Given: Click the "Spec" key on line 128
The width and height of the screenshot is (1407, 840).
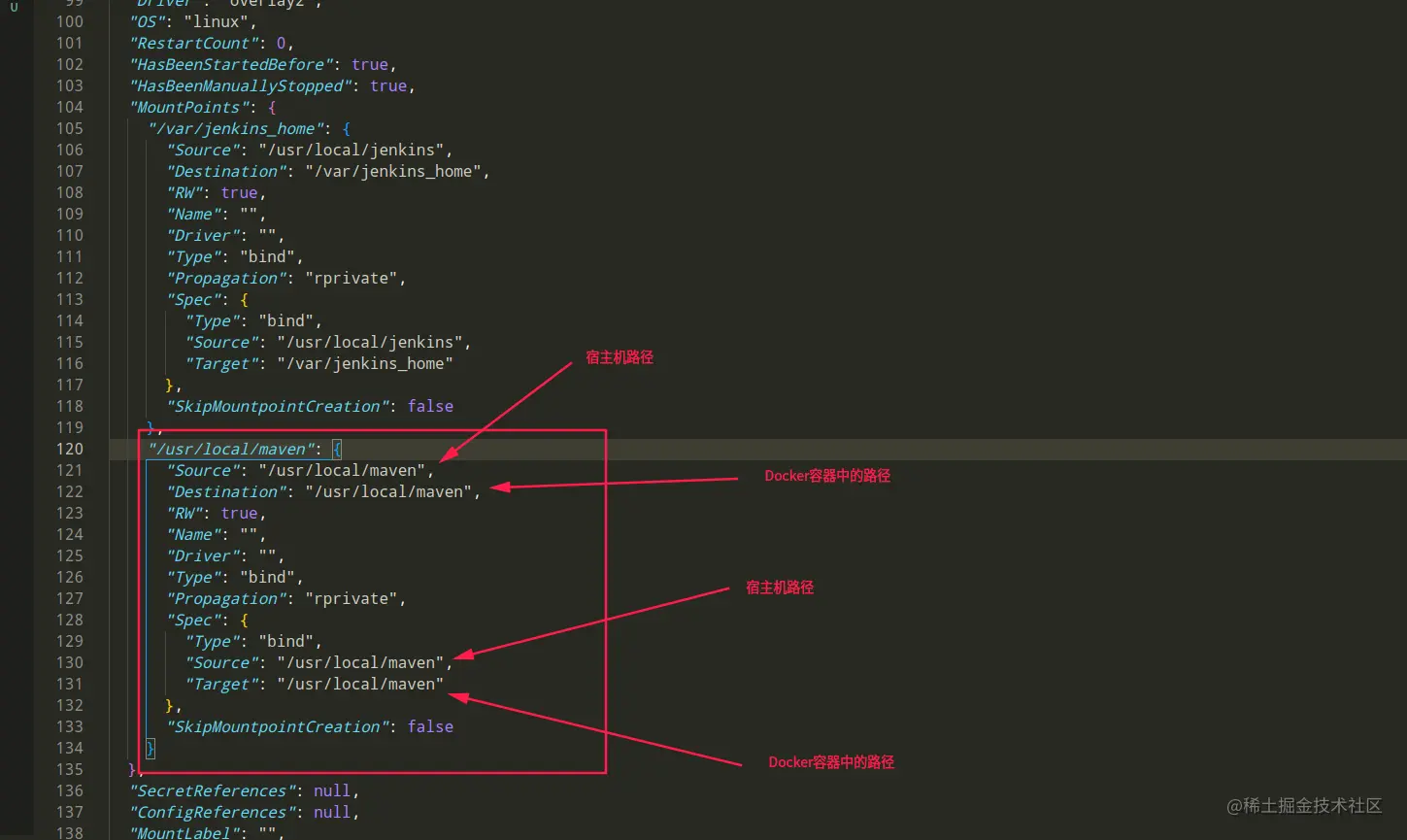Looking at the screenshot, I should 193,620.
